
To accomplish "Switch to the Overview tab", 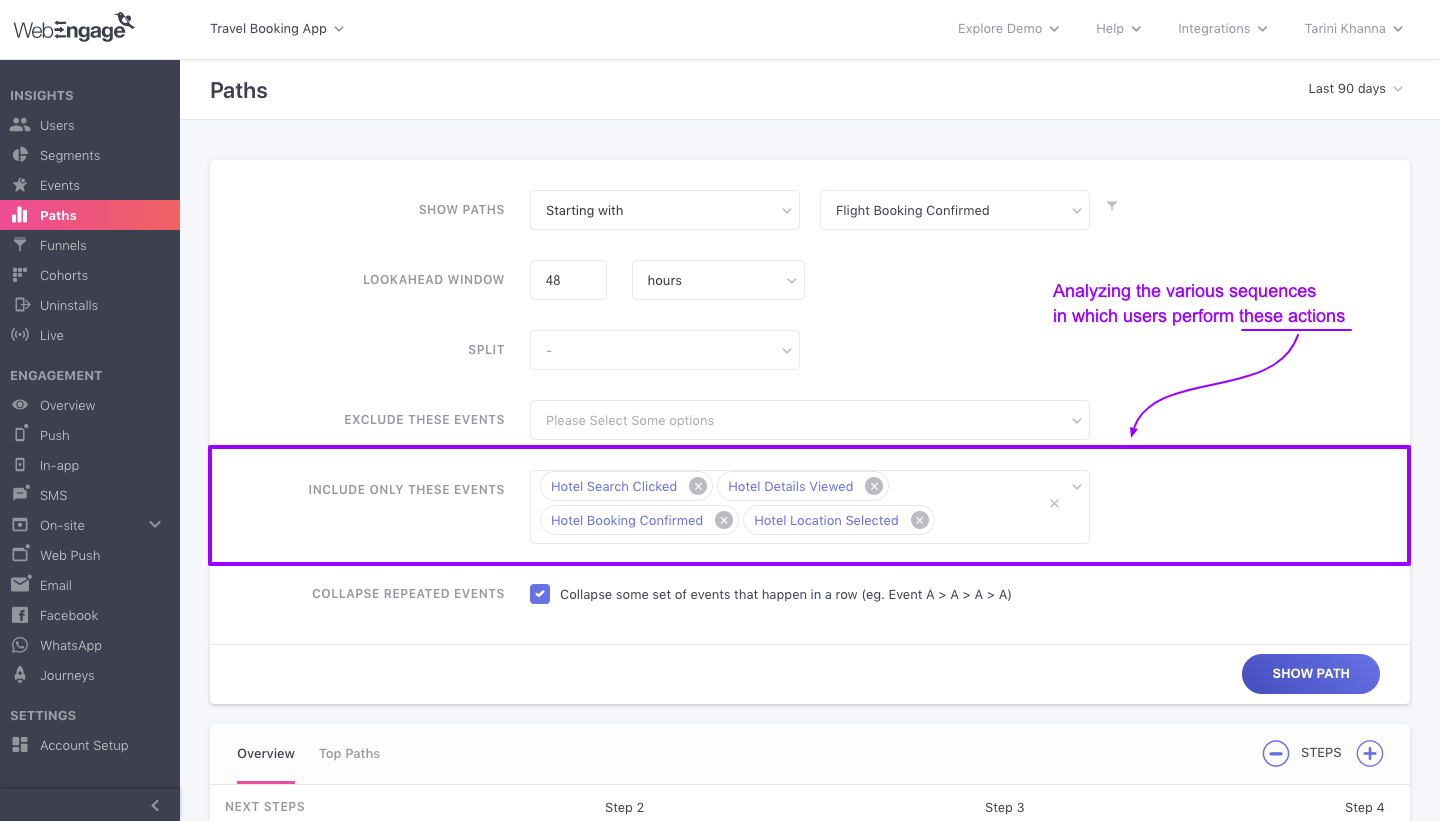I will pyautogui.click(x=266, y=753).
